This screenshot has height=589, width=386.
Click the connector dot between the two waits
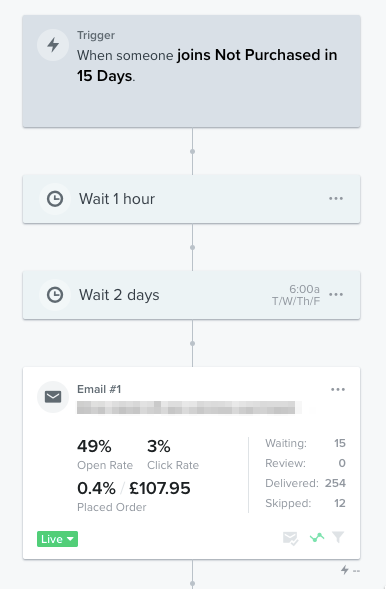192,247
